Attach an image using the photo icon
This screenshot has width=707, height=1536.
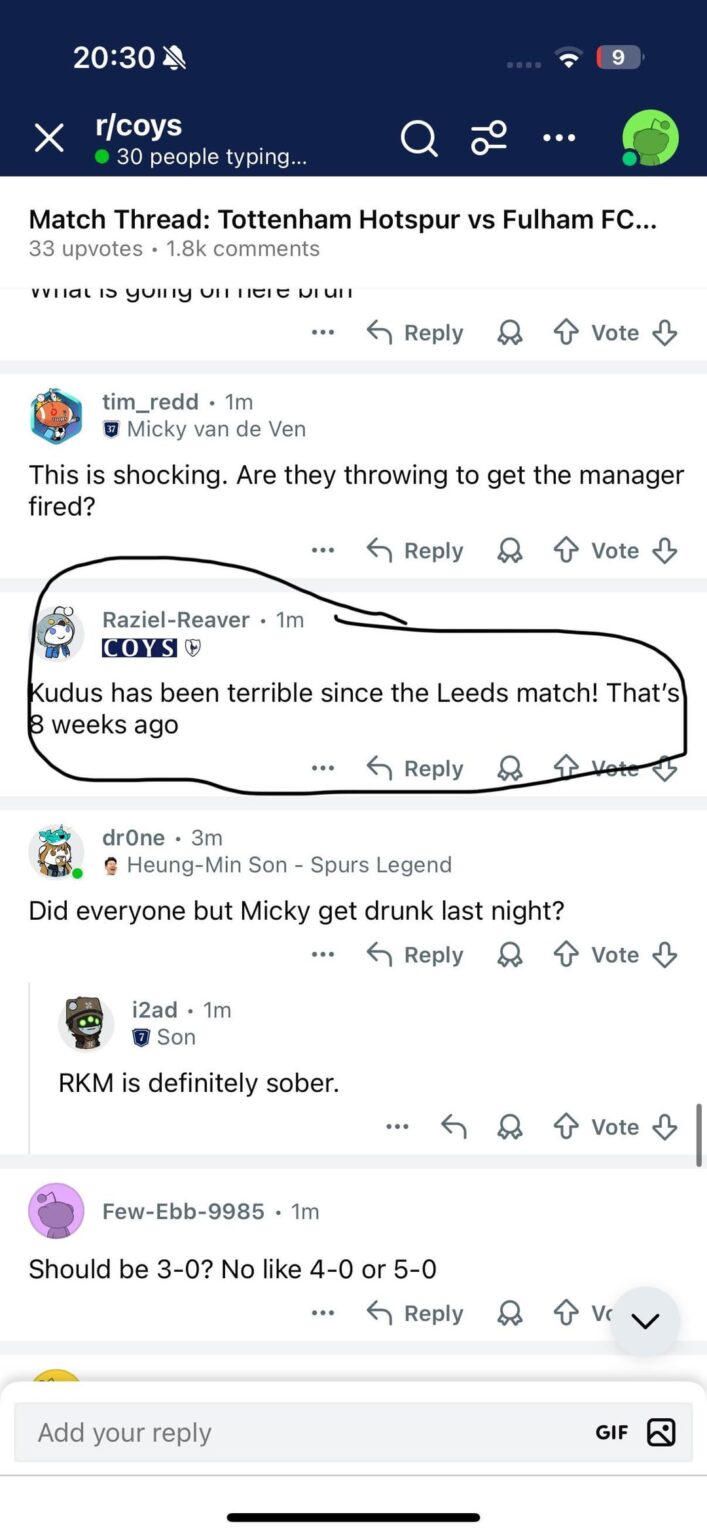pyautogui.click(x=661, y=1432)
